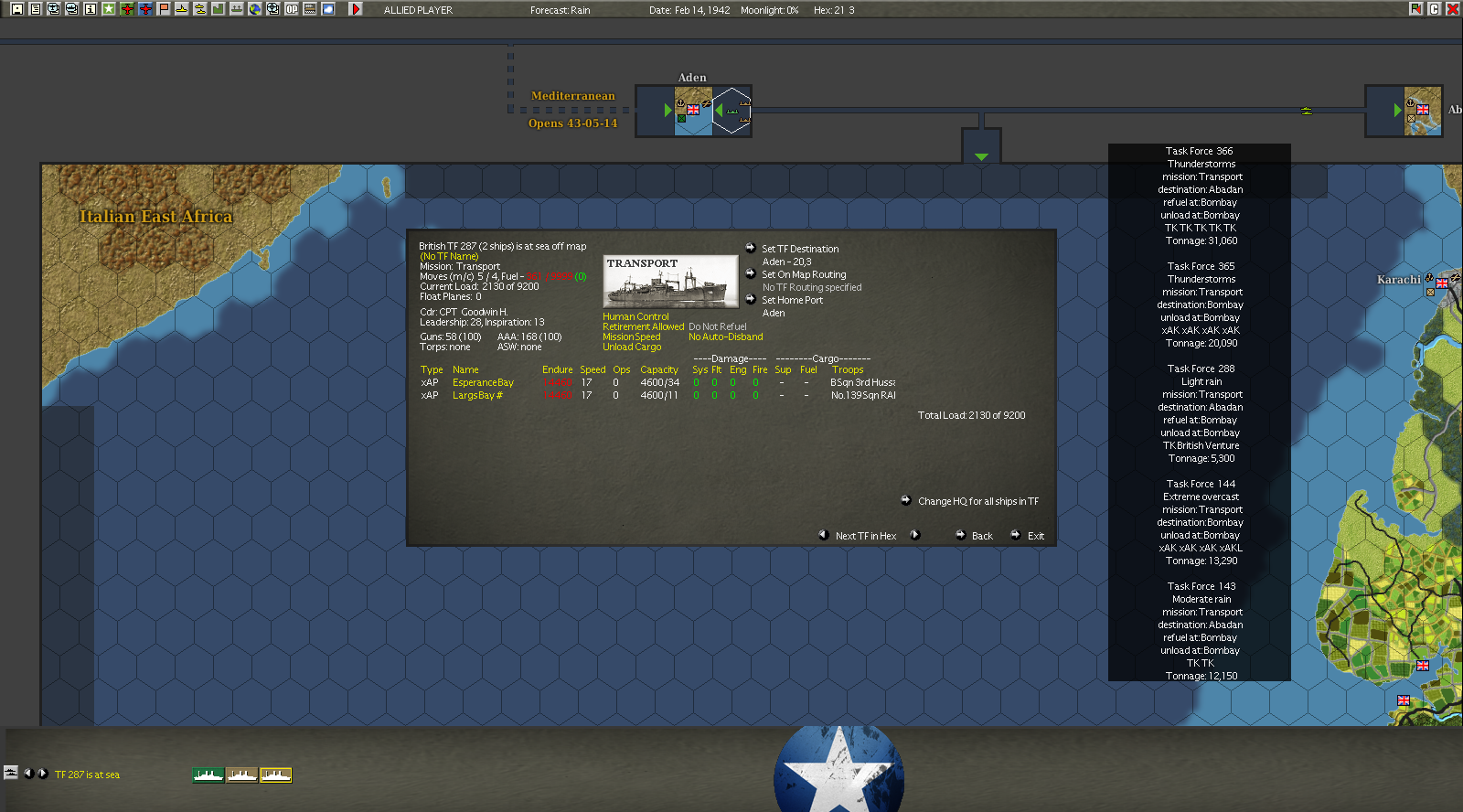Open the globe toolbar icon
Image resolution: width=1463 pixels, height=812 pixels.
point(255,9)
